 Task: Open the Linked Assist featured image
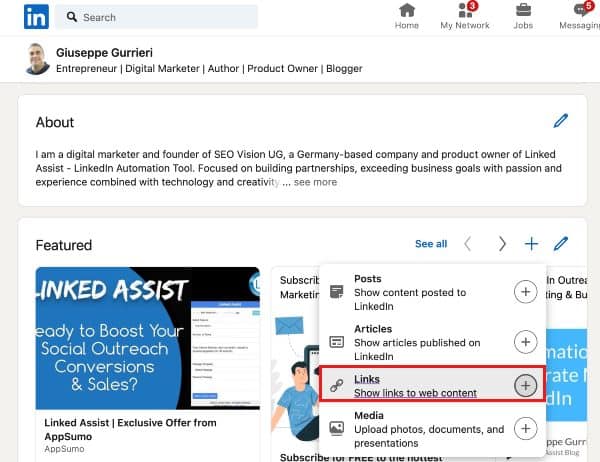point(148,338)
